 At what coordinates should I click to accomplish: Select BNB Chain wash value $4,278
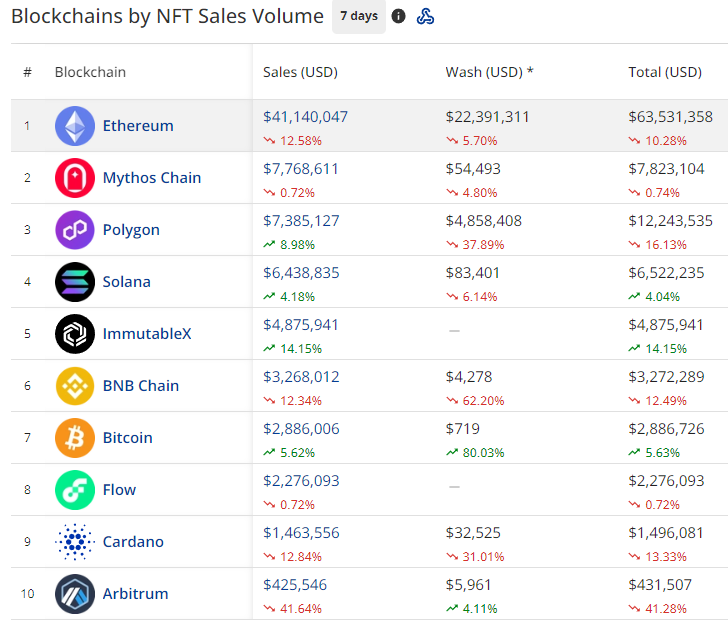(468, 377)
